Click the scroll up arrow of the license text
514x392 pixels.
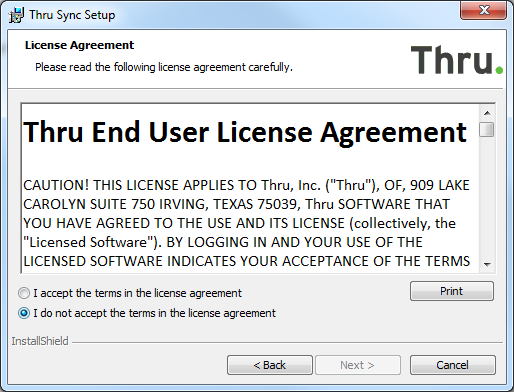click(x=487, y=113)
